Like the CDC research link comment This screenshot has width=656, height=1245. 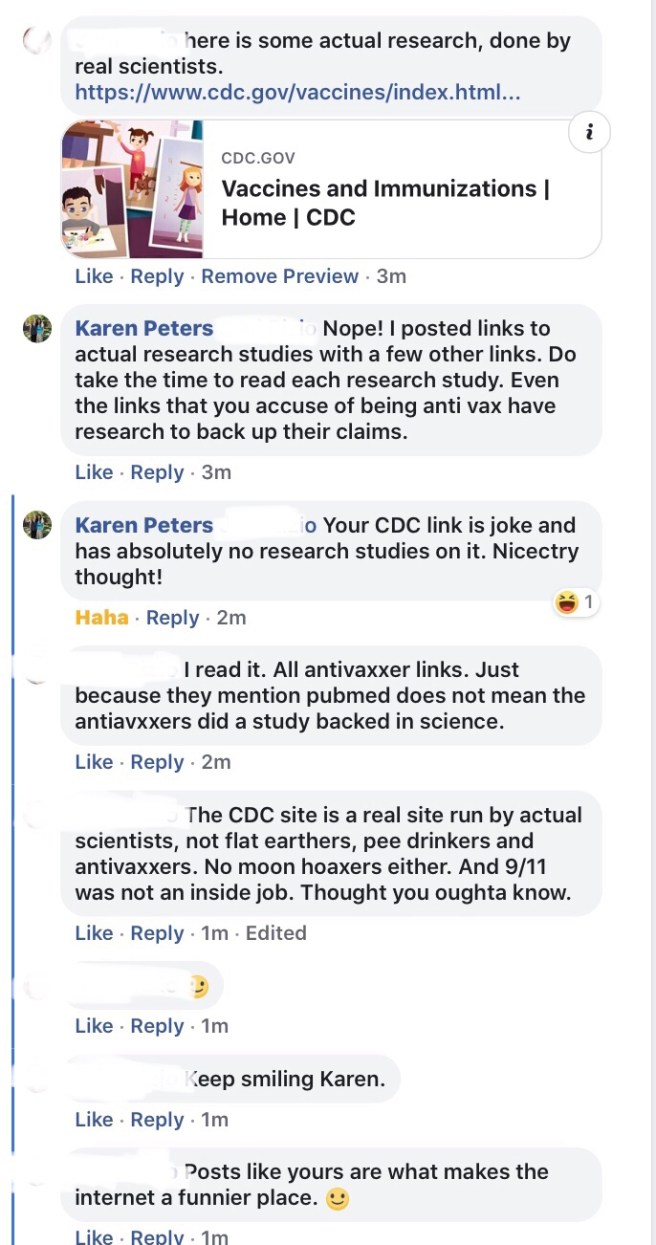point(93,276)
